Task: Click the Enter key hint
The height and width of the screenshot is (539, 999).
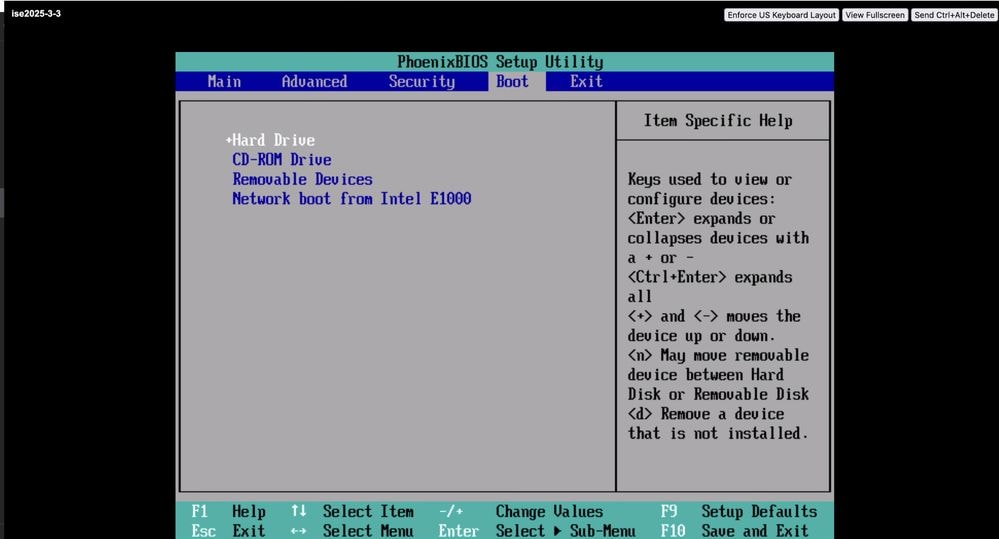Action: coord(458,531)
